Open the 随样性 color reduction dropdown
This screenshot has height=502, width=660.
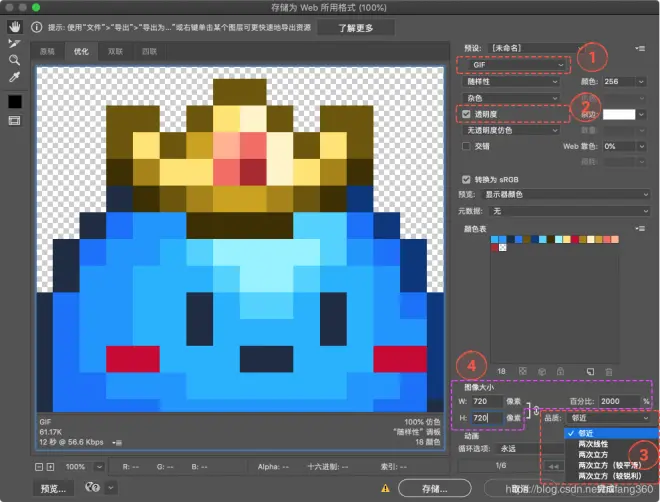(511, 82)
